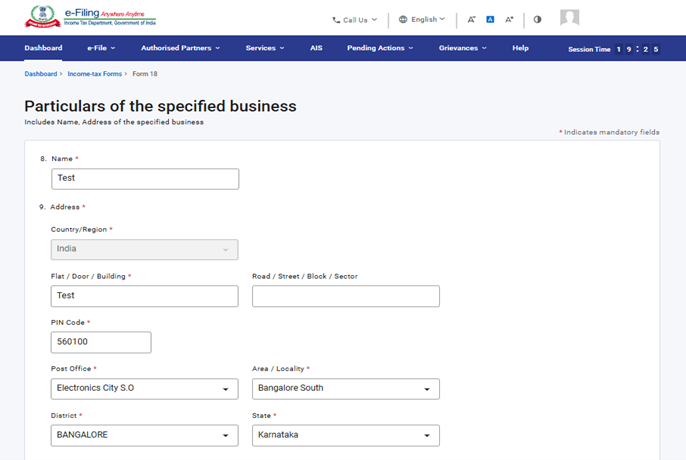Expand the Post Office dropdown

[144, 388]
